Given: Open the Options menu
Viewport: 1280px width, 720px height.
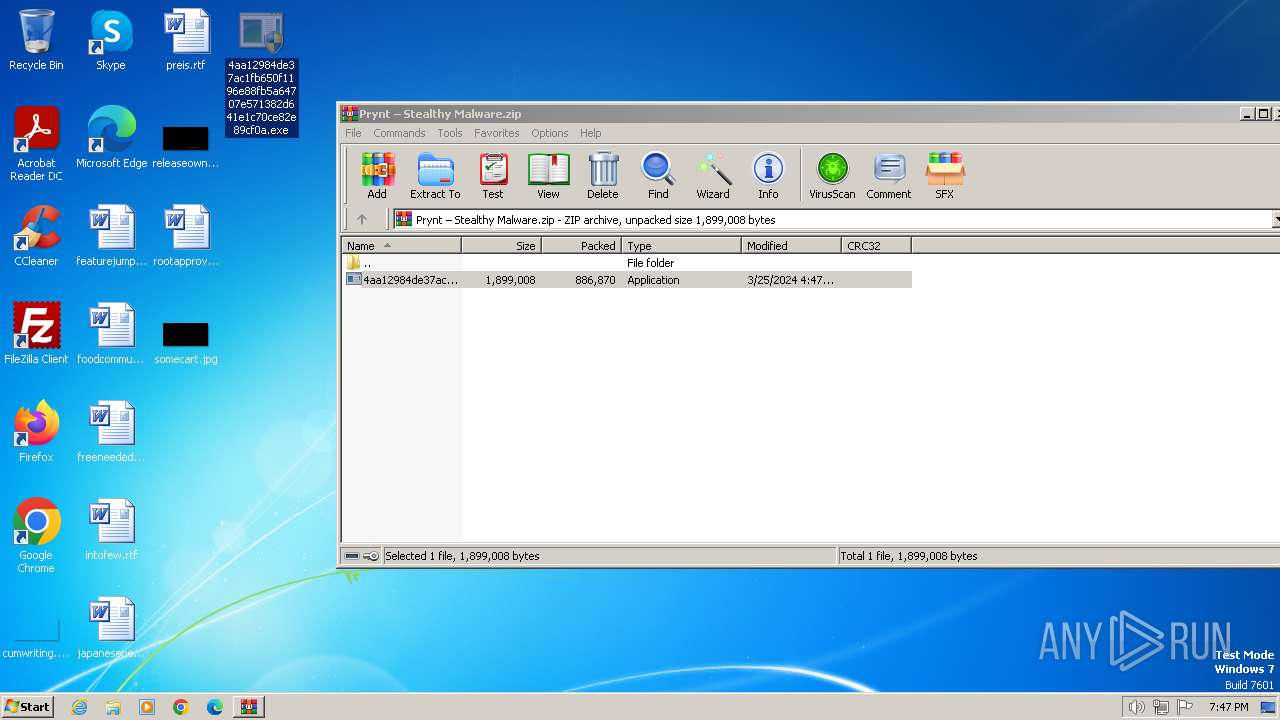Looking at the screenshot, I should tap(550, 133).
